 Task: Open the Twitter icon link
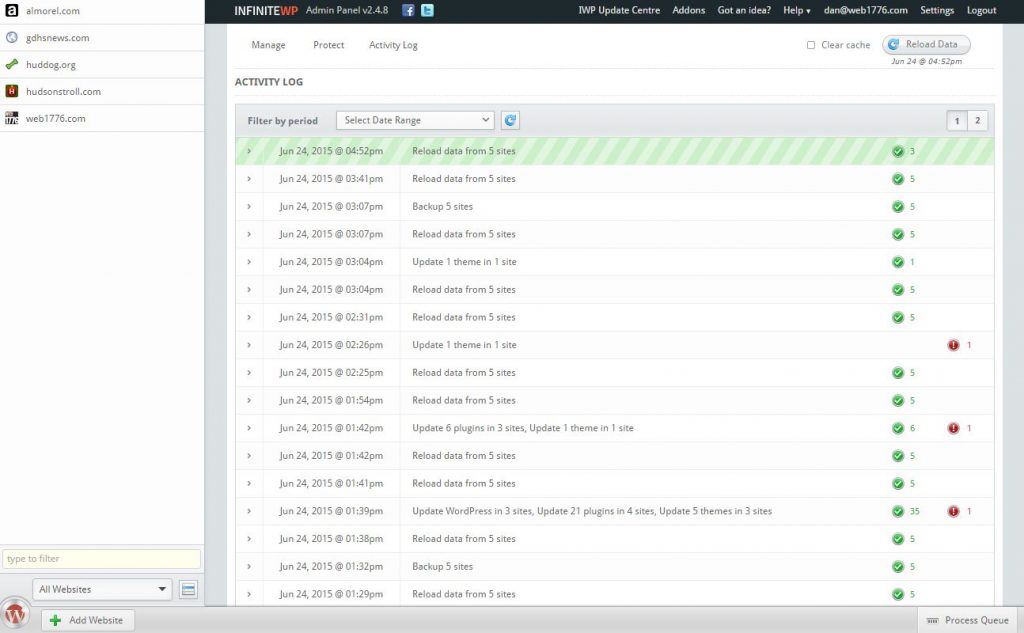click(x=427, y=10)
